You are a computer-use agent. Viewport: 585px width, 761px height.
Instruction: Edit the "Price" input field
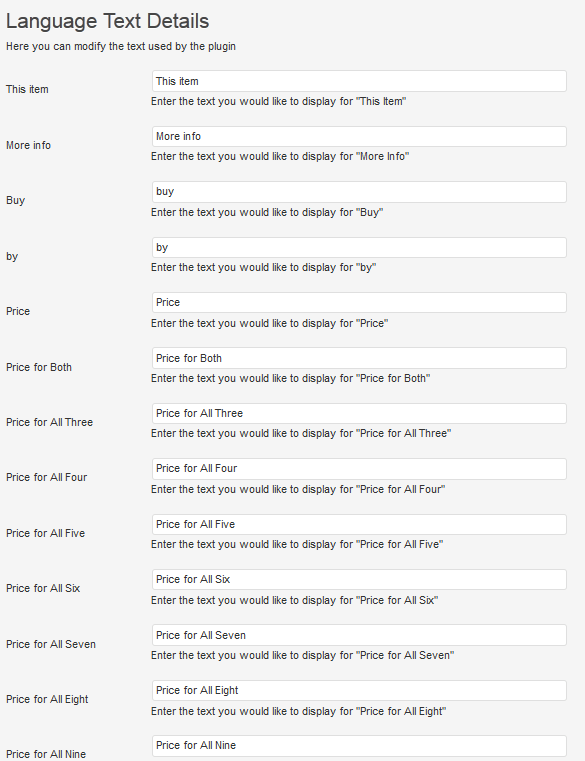(x=359, y=302)
